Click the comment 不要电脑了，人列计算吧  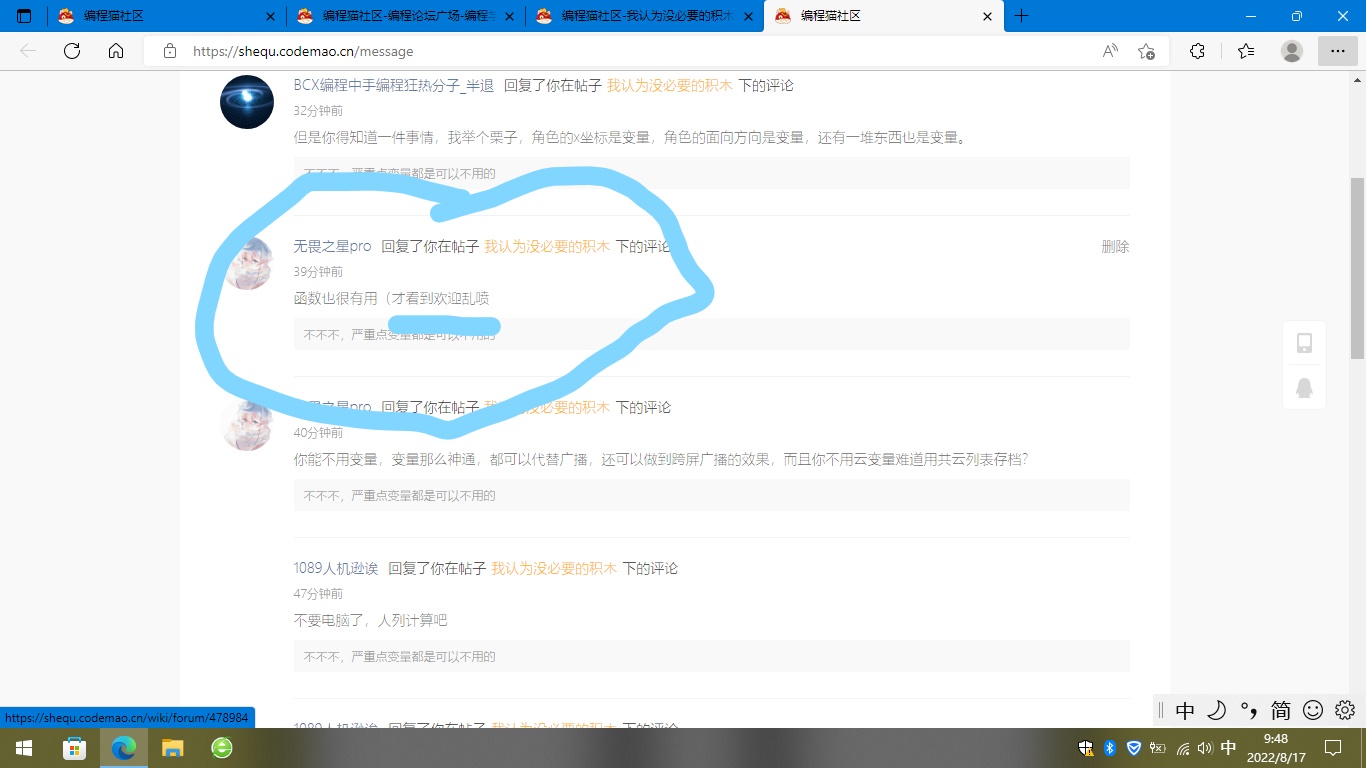coord(370,621)
